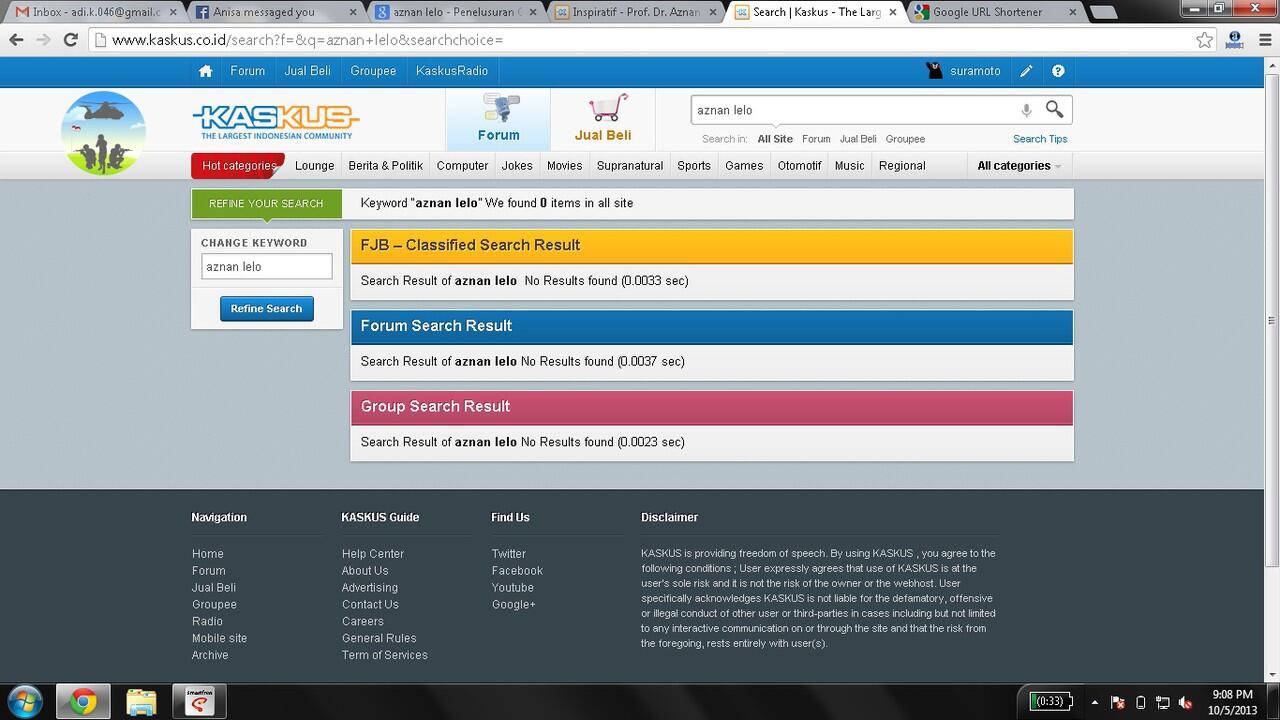1280x720 pixels.
Task: Open the Sports category
Action: (694, 166)
